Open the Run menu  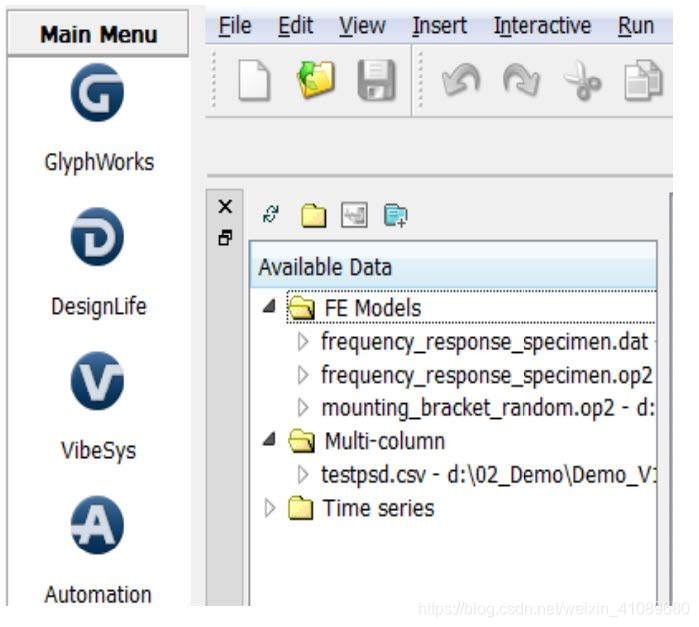(x=636, y=26)
